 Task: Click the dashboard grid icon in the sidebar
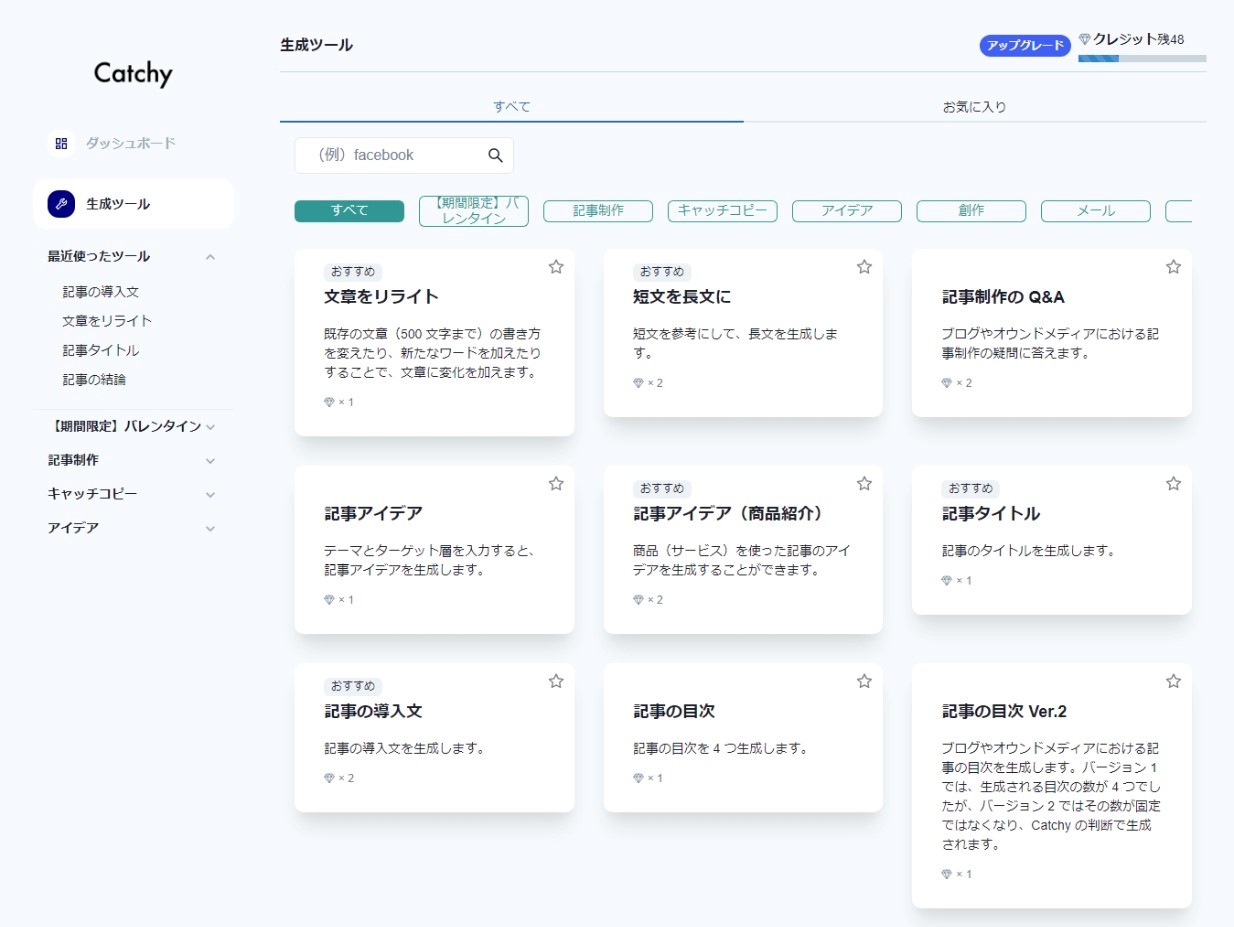pos(60,143)
